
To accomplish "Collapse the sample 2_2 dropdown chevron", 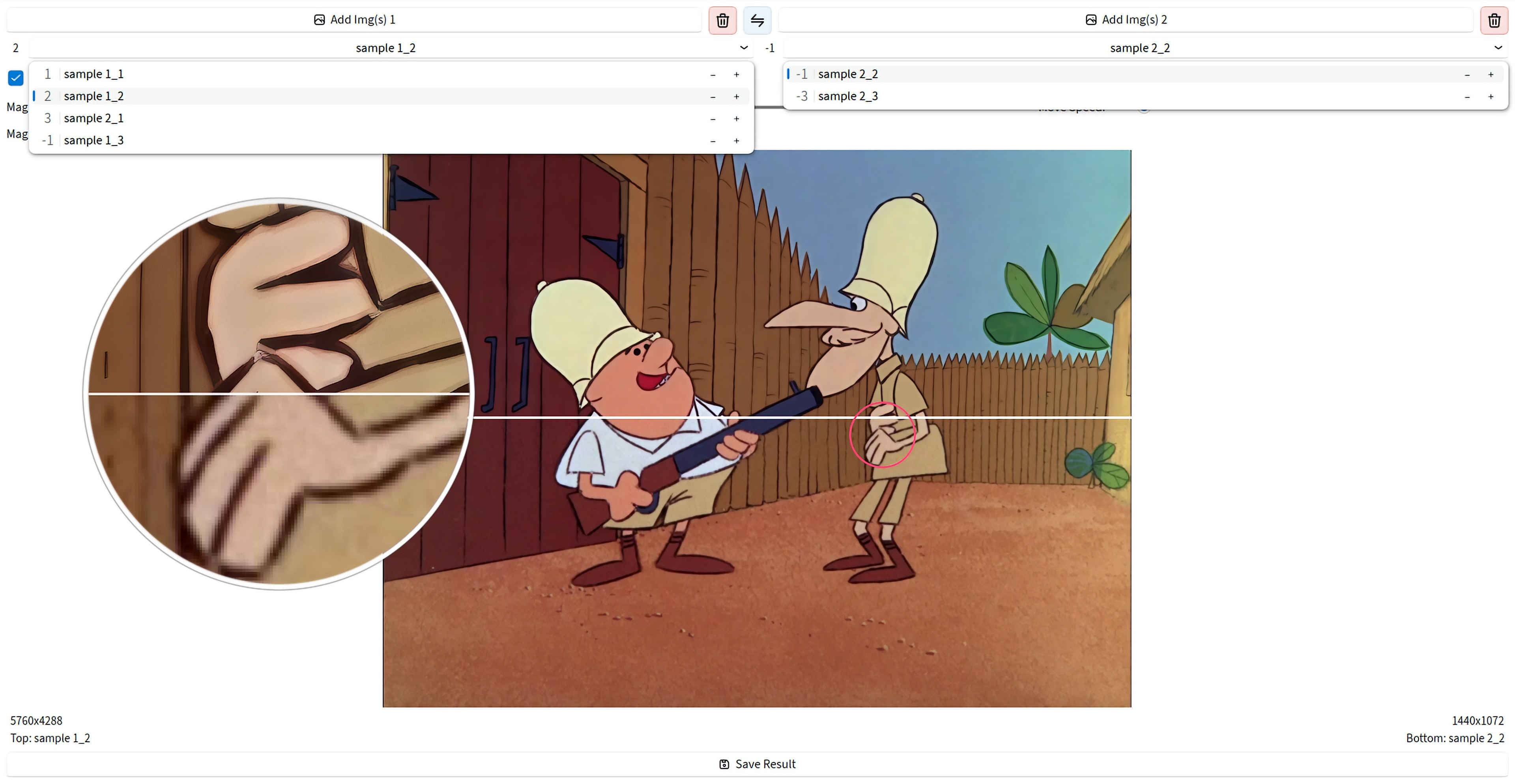I will [1497, 48].
